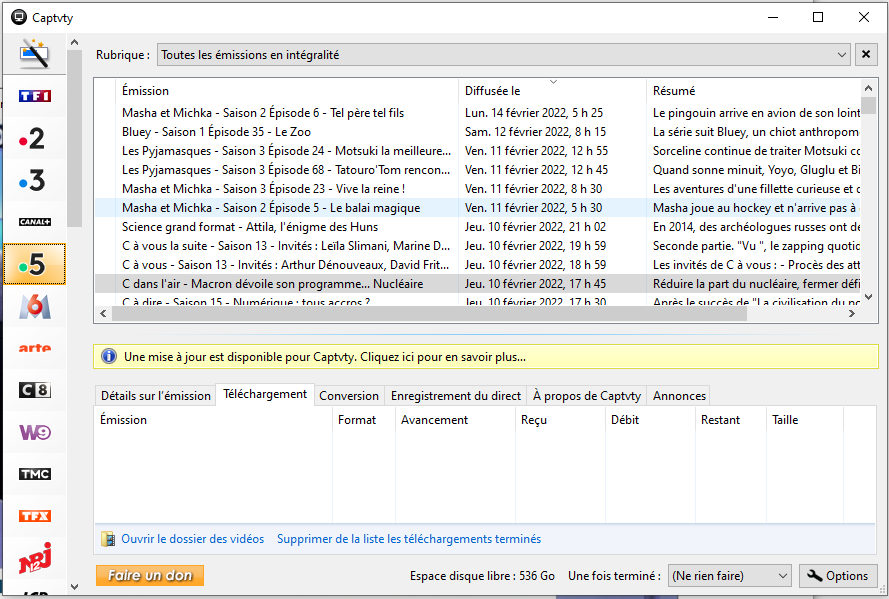
Task: Switch to the Conversion tab
Action: click(x=349, y=396)
